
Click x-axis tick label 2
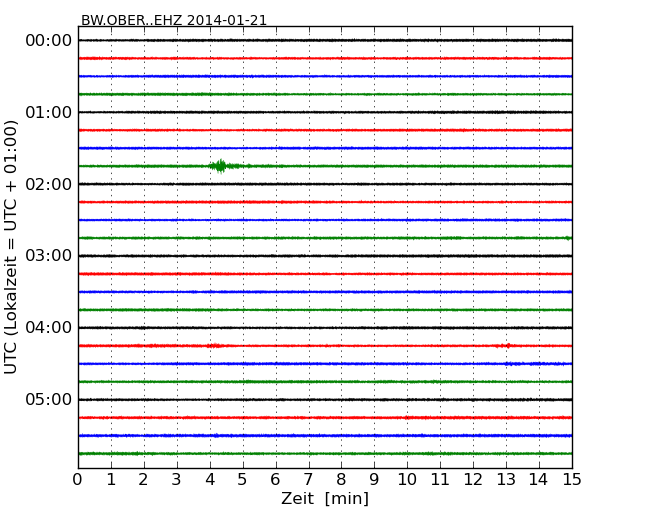(143, 479)
